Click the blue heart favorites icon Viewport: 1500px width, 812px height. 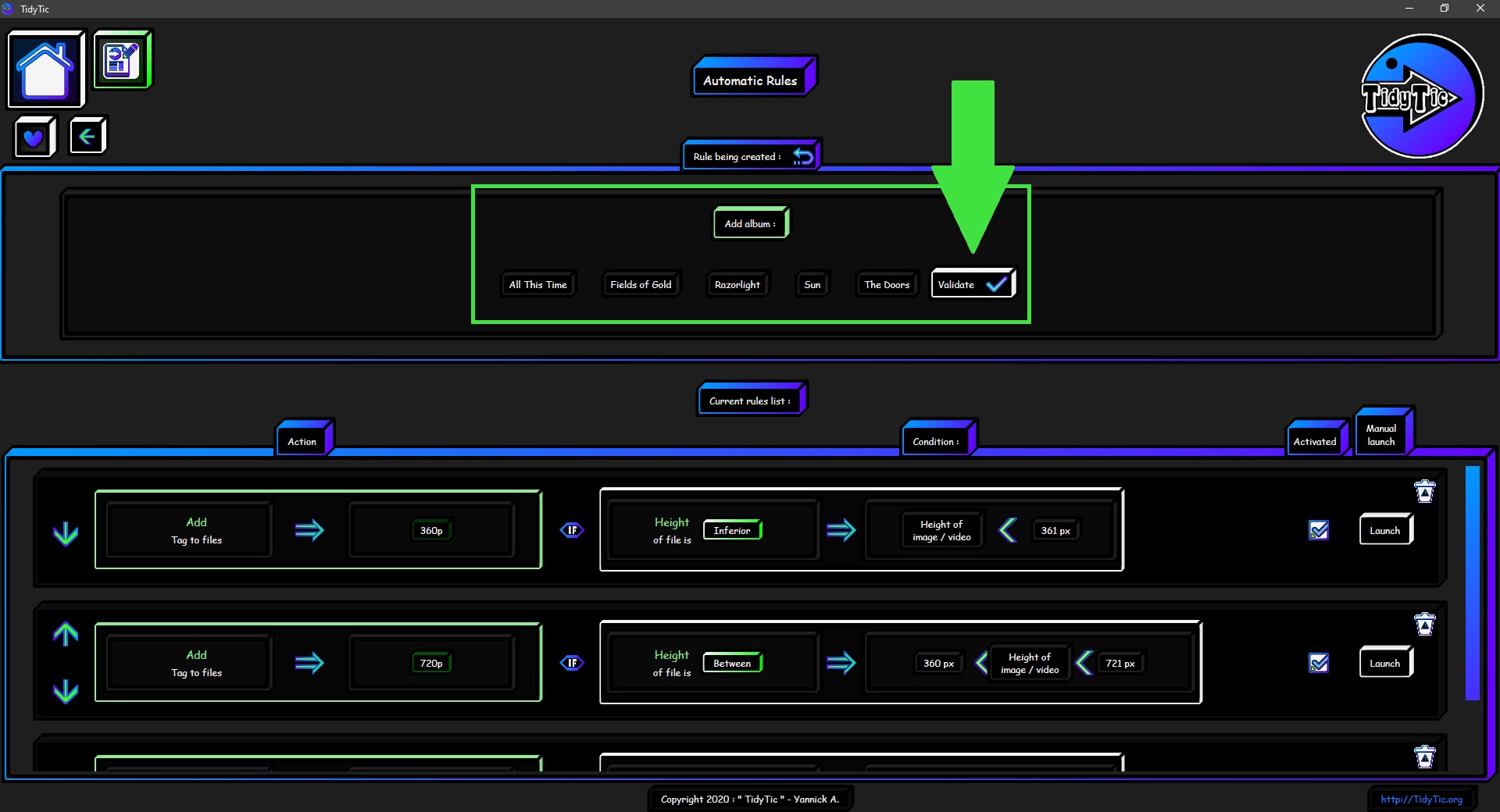[x=34, y=137]
